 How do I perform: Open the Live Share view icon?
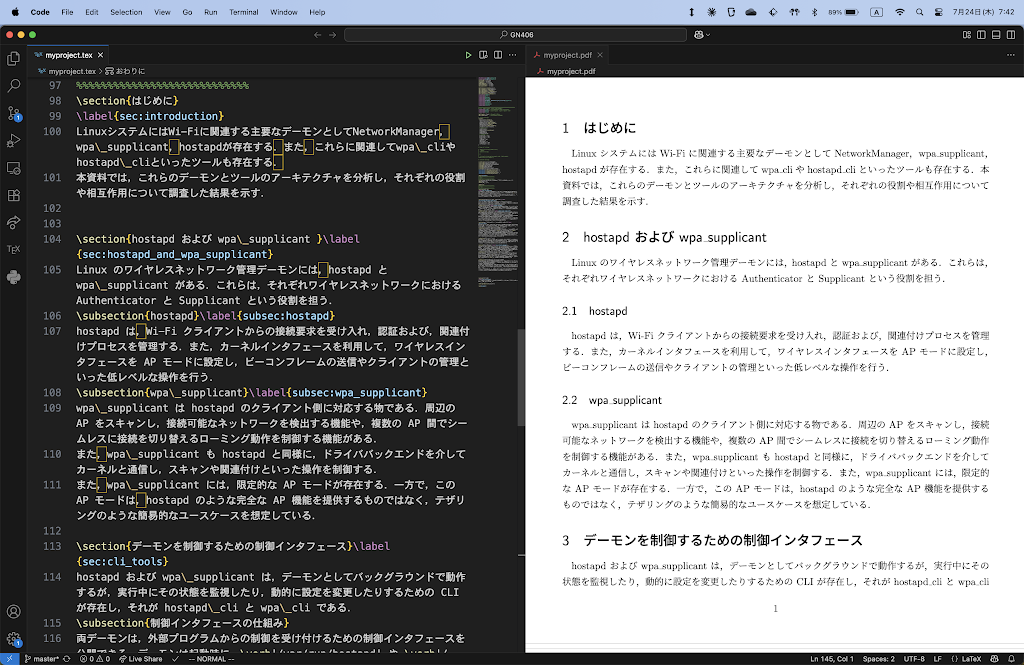(13, 223)
